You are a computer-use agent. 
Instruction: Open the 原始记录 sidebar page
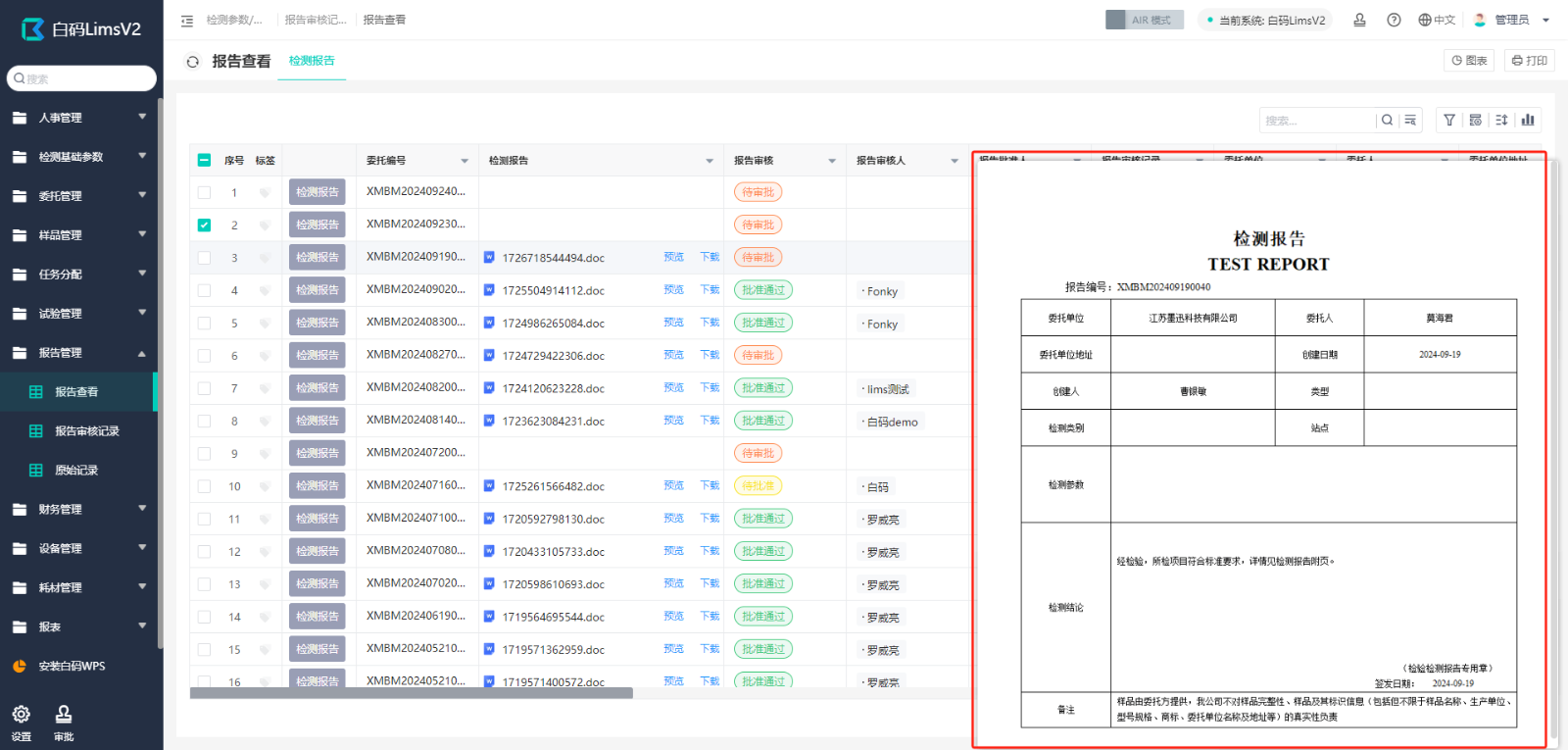click(78, 471)
